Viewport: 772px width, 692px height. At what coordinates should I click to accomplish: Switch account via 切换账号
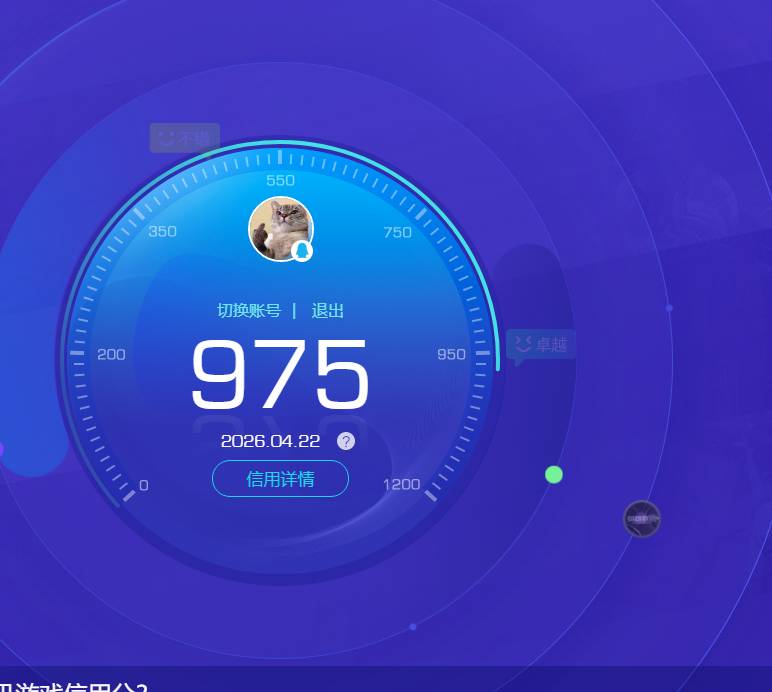[249, 311]
